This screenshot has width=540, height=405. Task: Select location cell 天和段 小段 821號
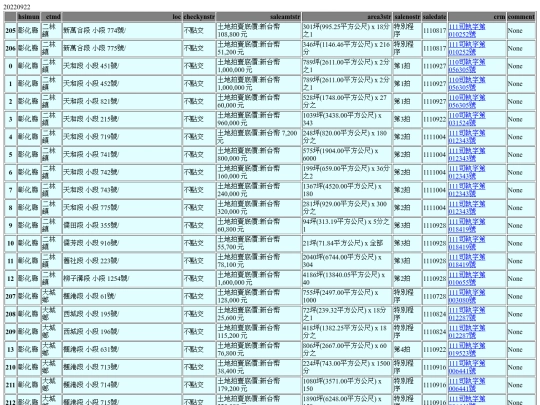point(122,102)
